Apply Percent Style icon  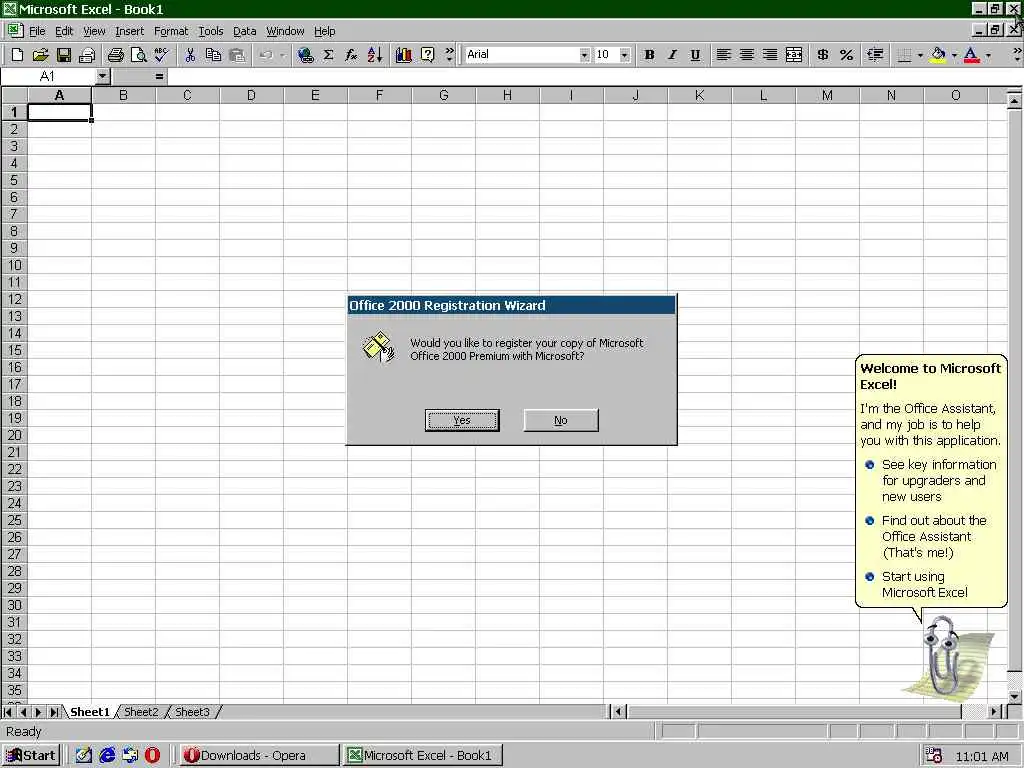[x=846, y=55]
